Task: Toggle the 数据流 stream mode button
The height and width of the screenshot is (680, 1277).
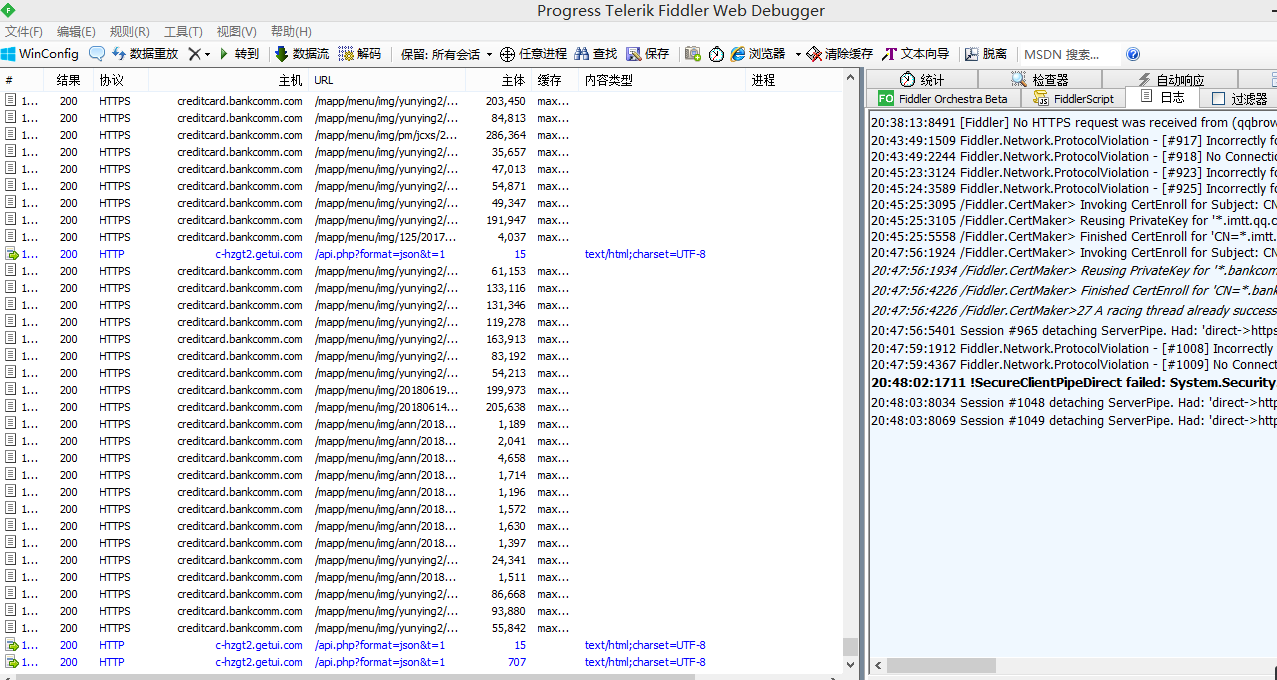Action: pos(302,54)
